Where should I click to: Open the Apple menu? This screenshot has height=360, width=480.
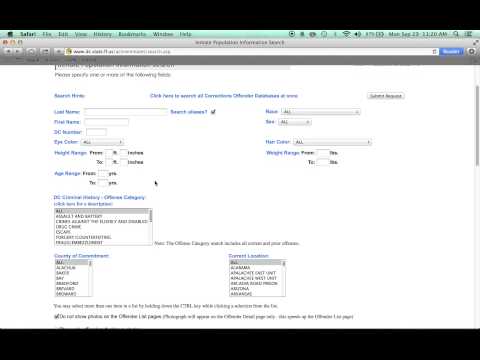coord(10,34)
